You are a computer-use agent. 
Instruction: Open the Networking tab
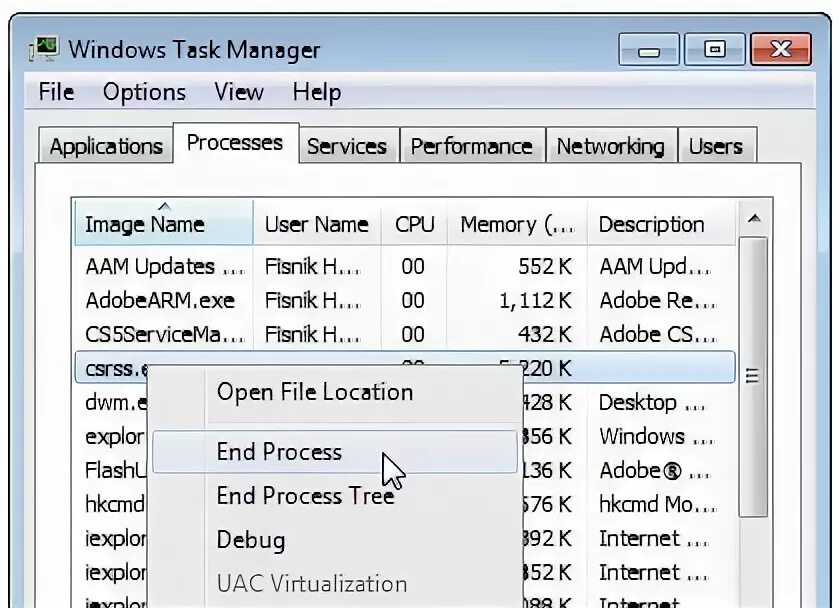click(611, 146)
